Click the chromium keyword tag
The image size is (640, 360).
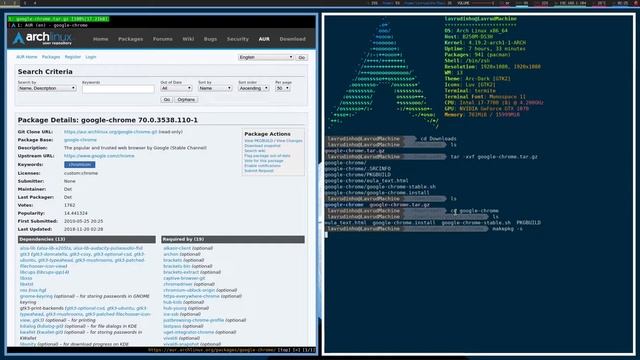pyautogui.click(x=80, y=164)
